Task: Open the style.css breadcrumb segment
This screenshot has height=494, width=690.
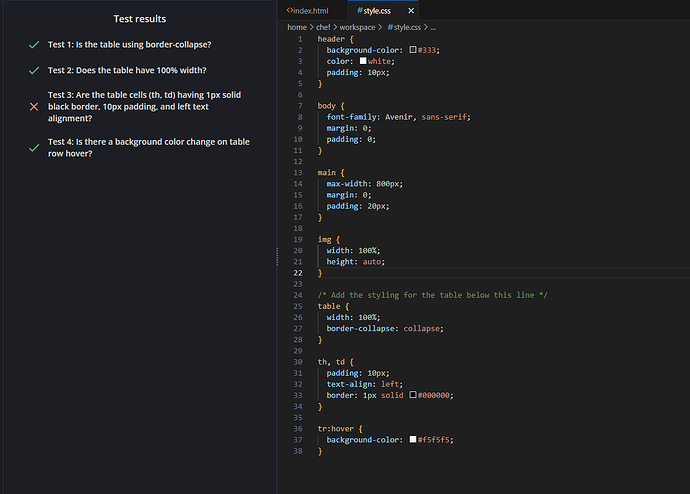Action: [404, 27]
